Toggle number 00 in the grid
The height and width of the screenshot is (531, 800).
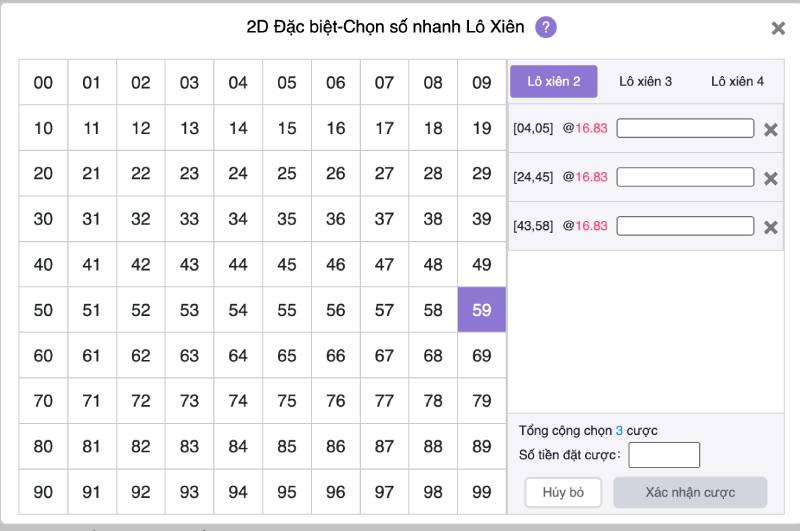coord(43,83)
